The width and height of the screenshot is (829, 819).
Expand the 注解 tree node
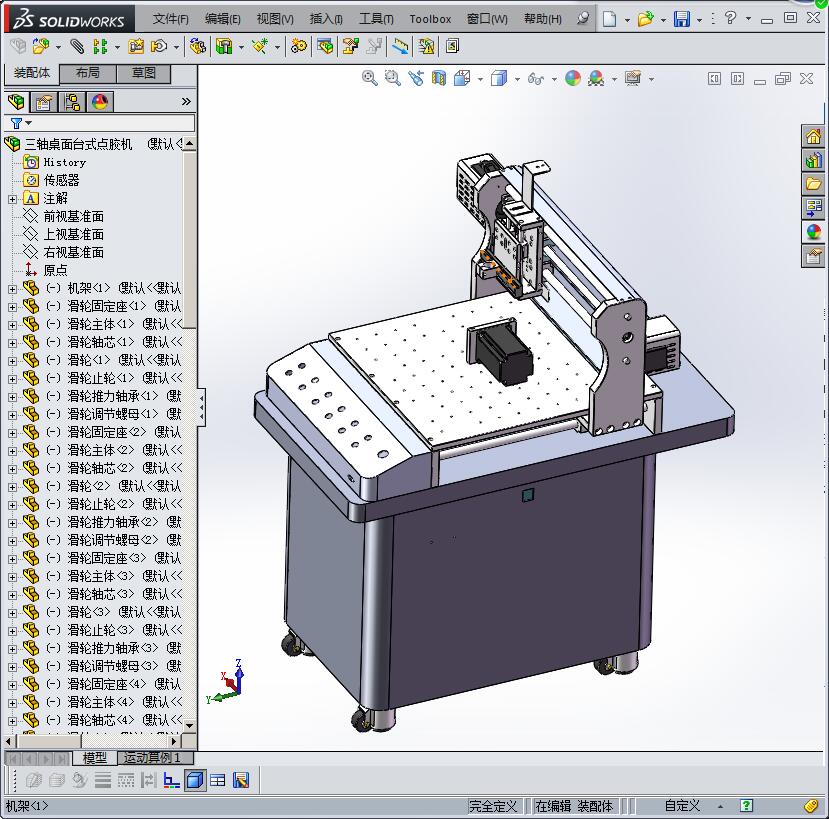click(x=13, y=199)
